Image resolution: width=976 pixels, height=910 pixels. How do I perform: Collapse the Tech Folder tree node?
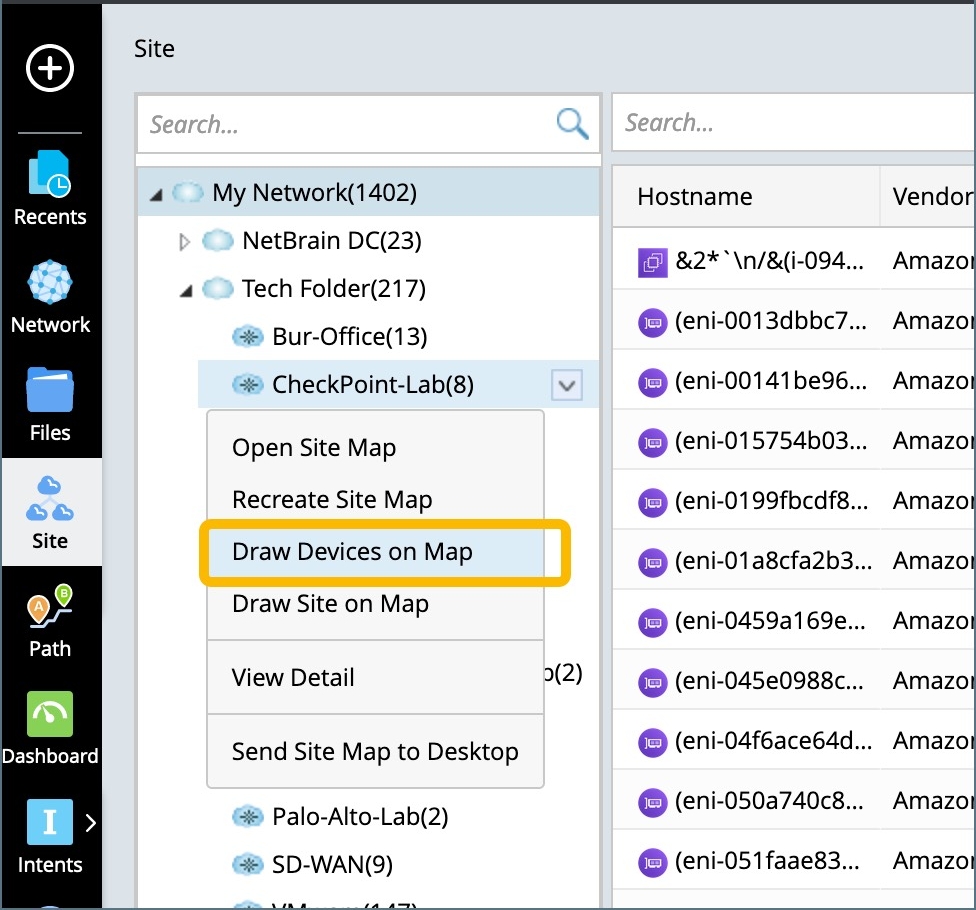pos(186,290)
